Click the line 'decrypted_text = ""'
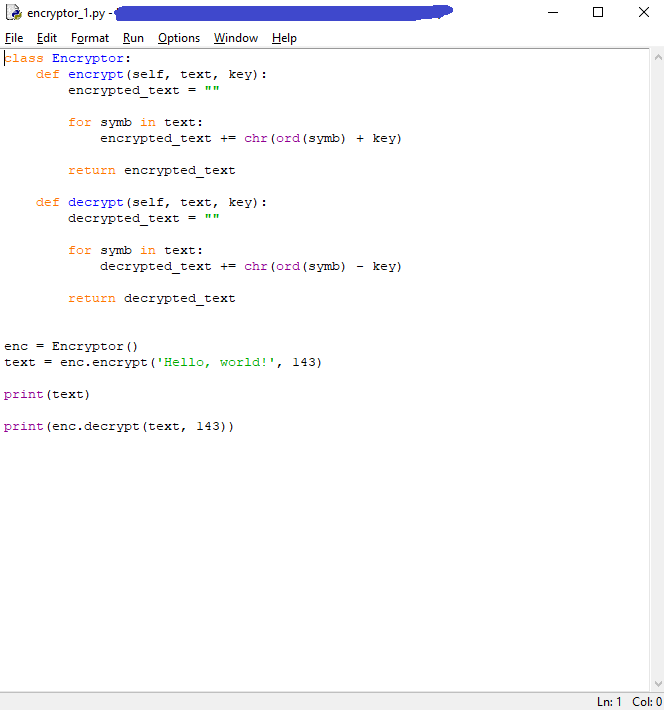Image resolution: width=664 pixels, height=710 pixels. pyautogui.click(x=144, y=218)
